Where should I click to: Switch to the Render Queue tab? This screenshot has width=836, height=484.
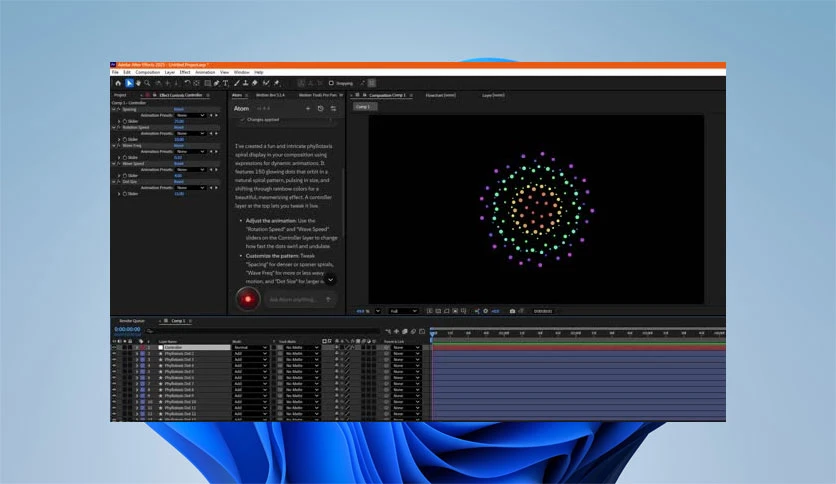click(132, 321)
